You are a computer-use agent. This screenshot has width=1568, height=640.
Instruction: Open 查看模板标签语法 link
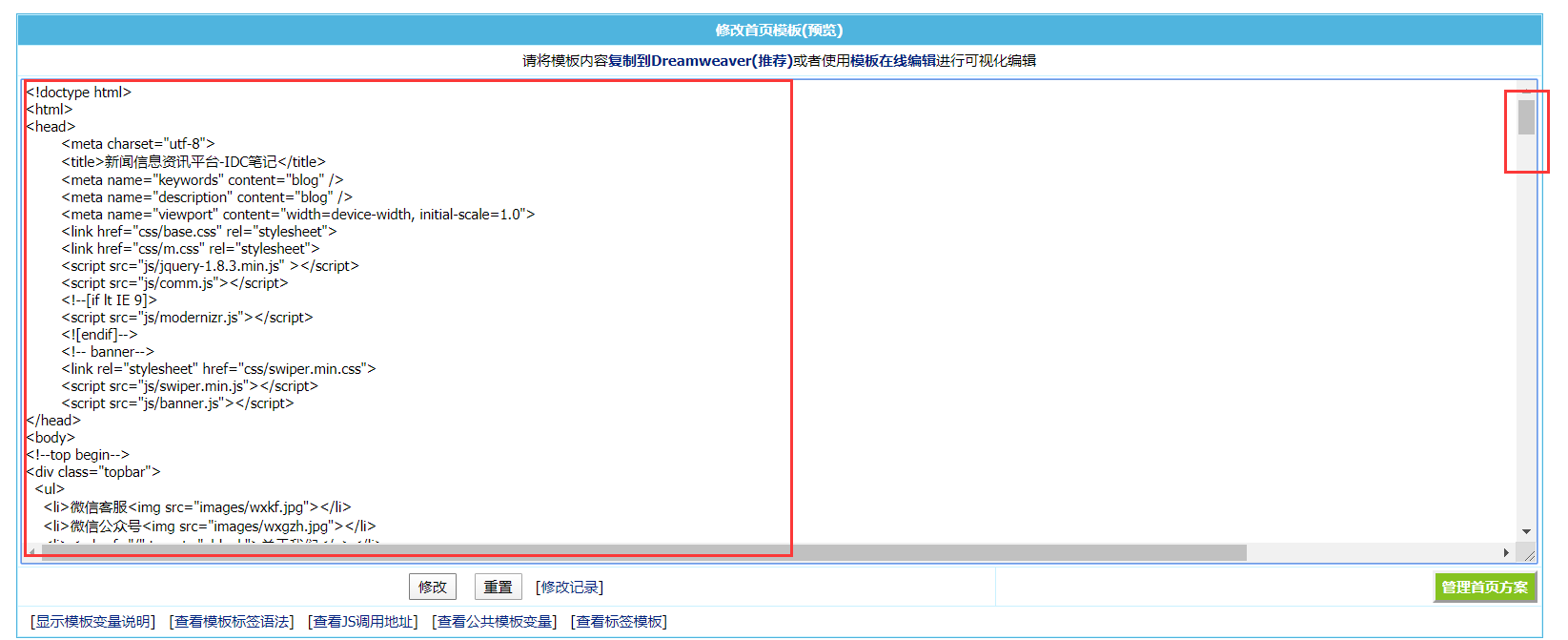pyautogui.click(x=232, y=622)
